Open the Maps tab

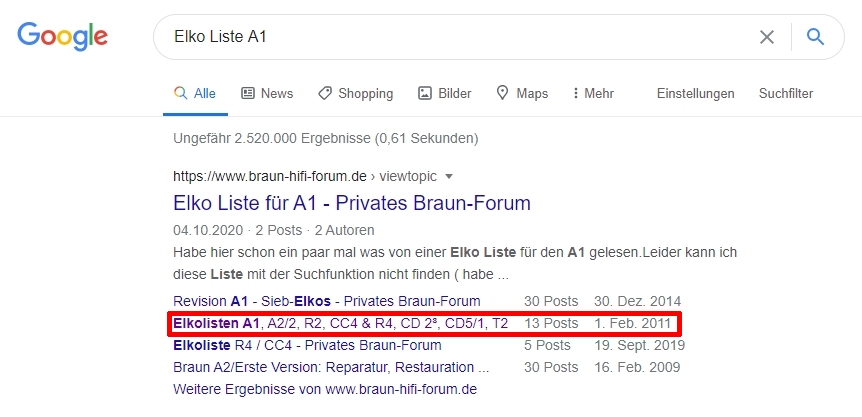point(522,93)
